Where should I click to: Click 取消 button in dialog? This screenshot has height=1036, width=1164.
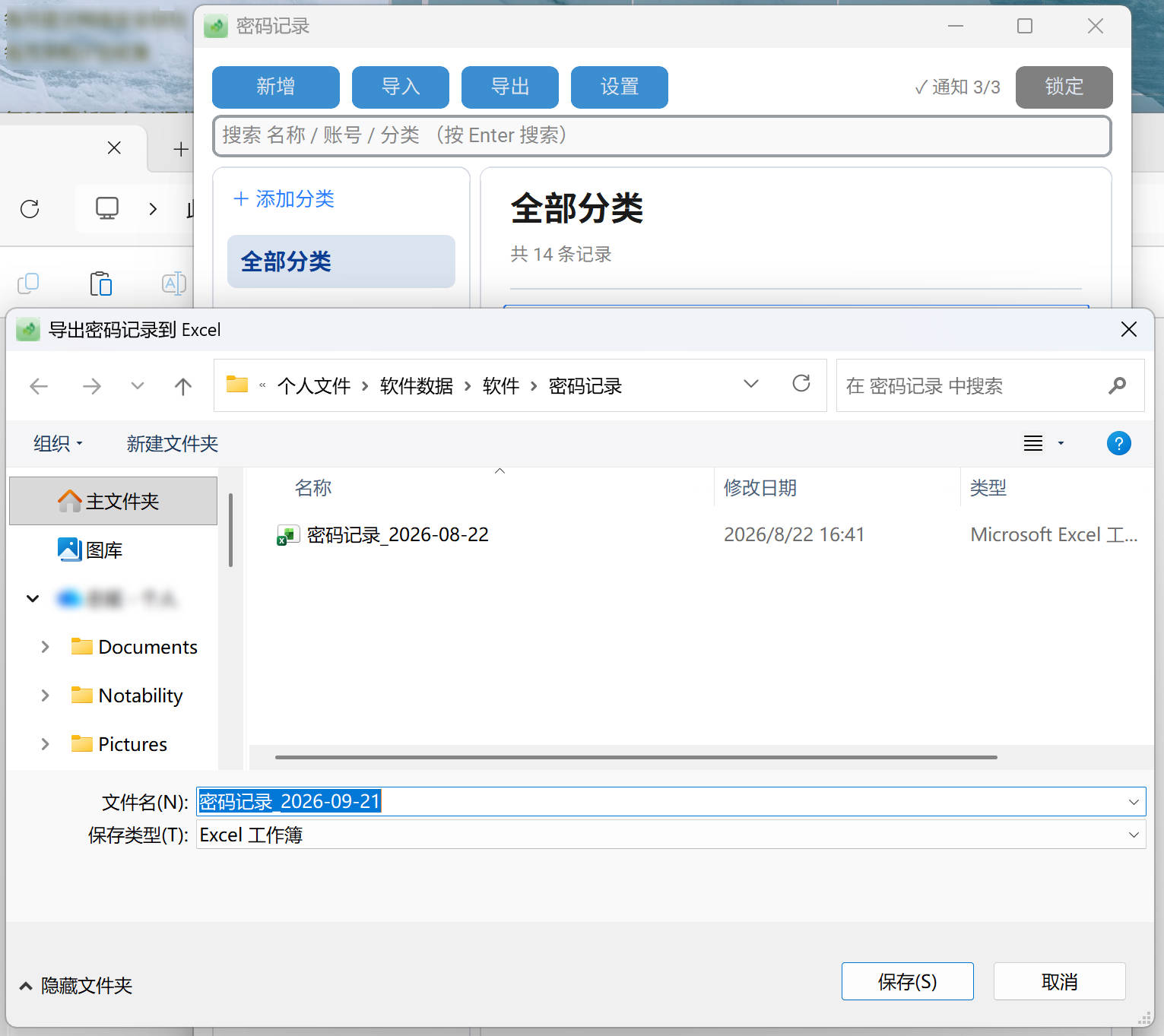1060,981
